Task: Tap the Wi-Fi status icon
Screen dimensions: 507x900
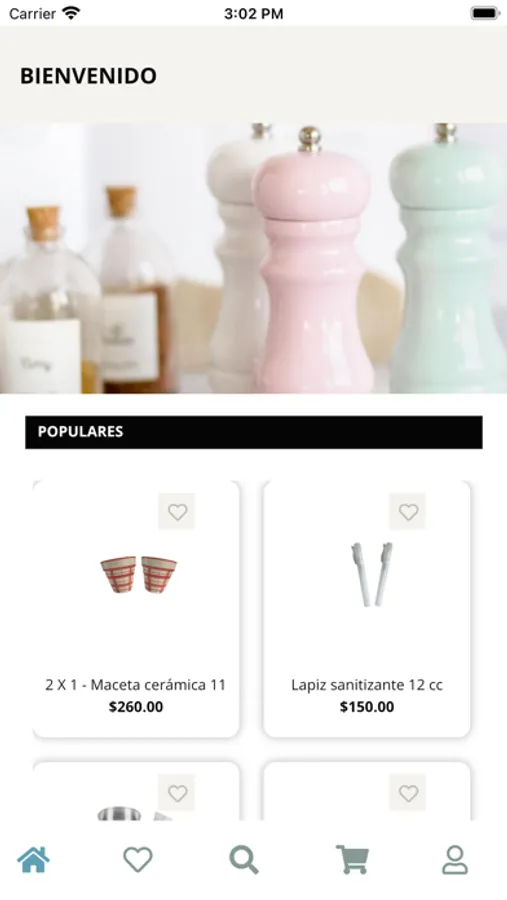Action: [x=71, y=13]
